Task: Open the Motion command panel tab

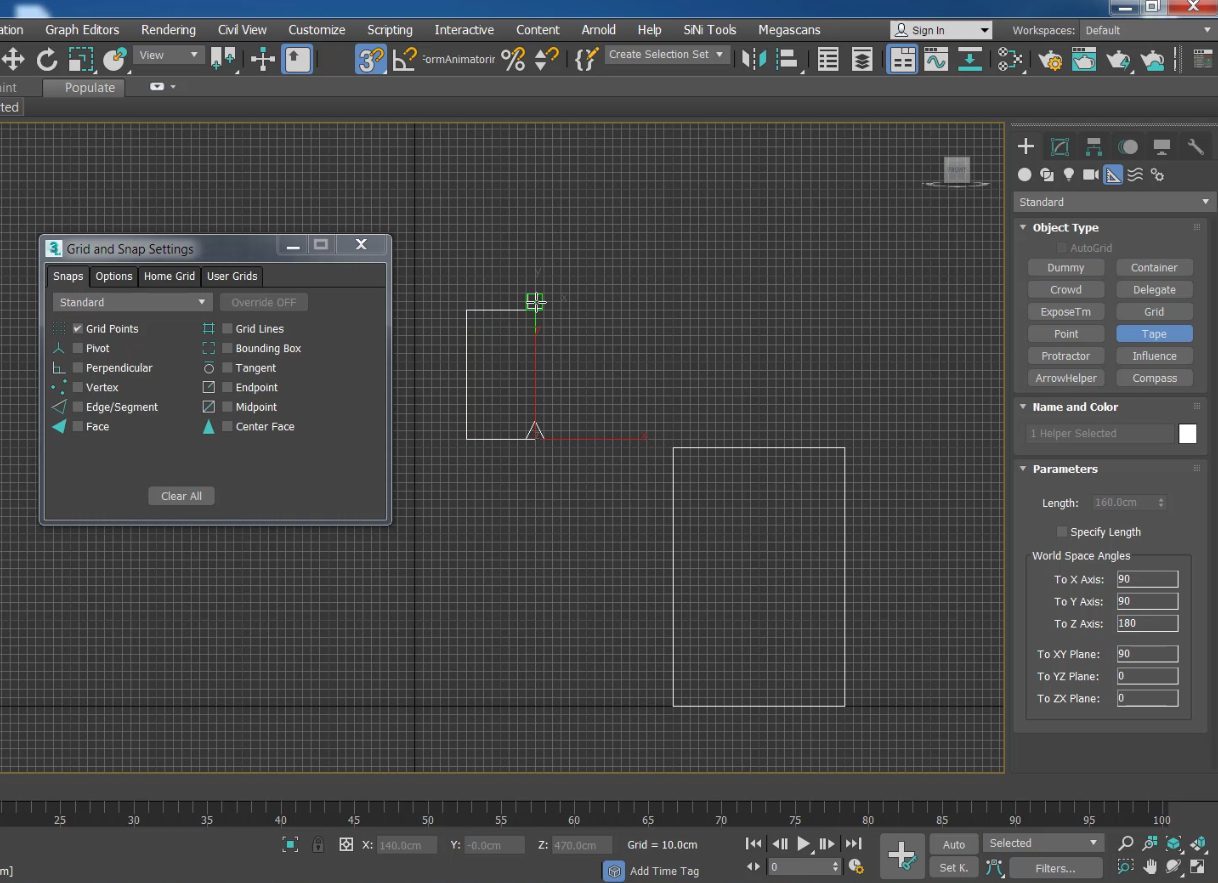Action: tap(1128, 147)
